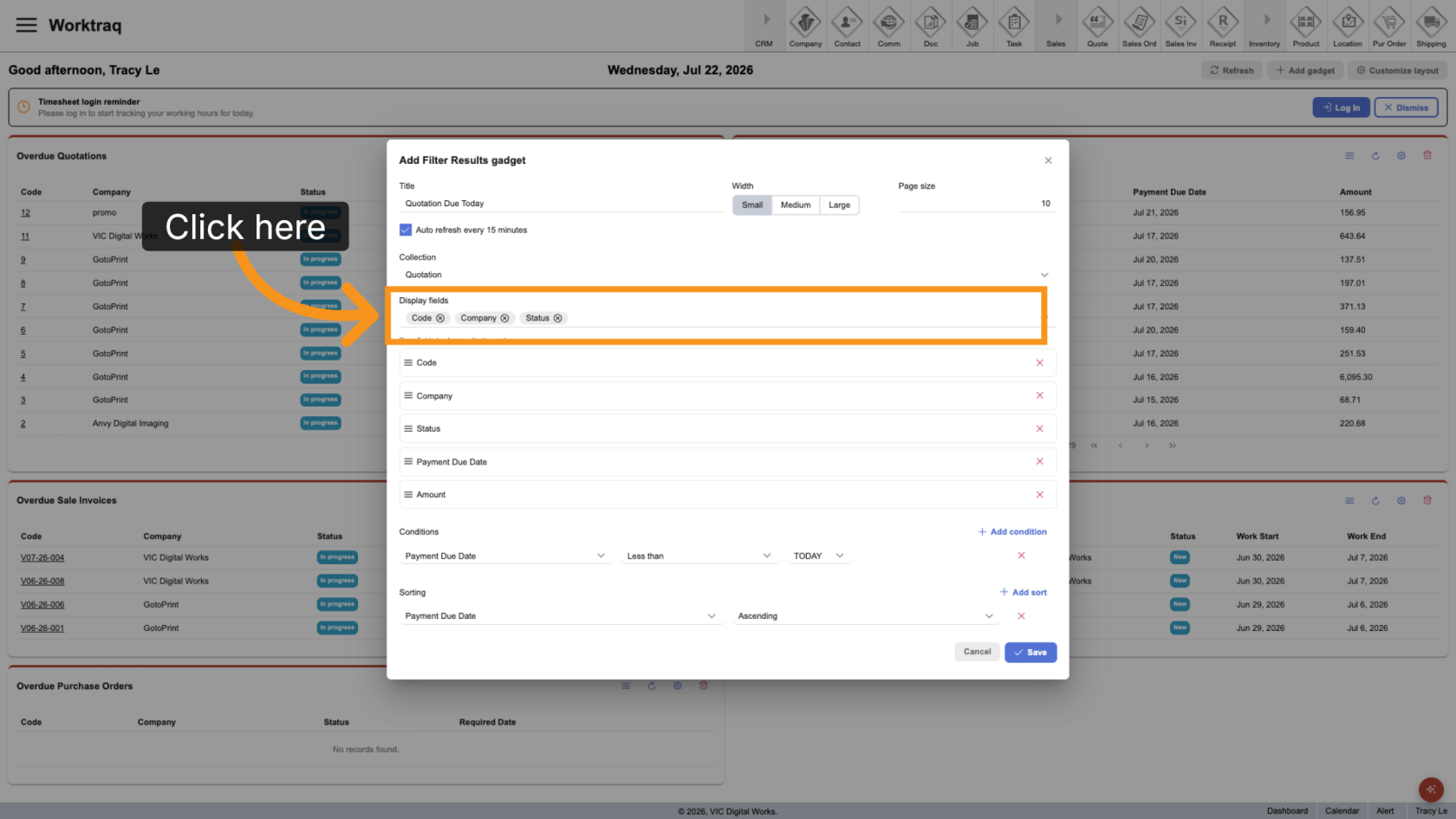Image resolution: width=1456 pixels, height=819 pixels.
Task: Click the Log In timesheet button
Action: (1341, 107)
